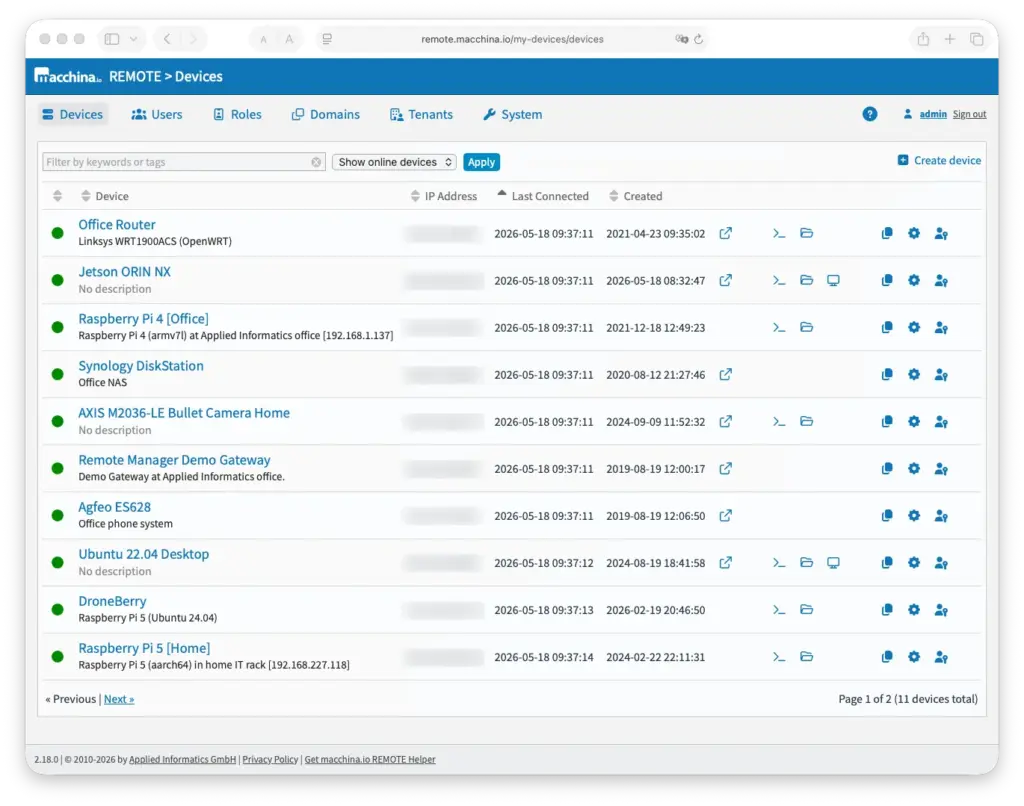
Task: Copy icon in Synology DiskStation row
Action: [887, 374]
